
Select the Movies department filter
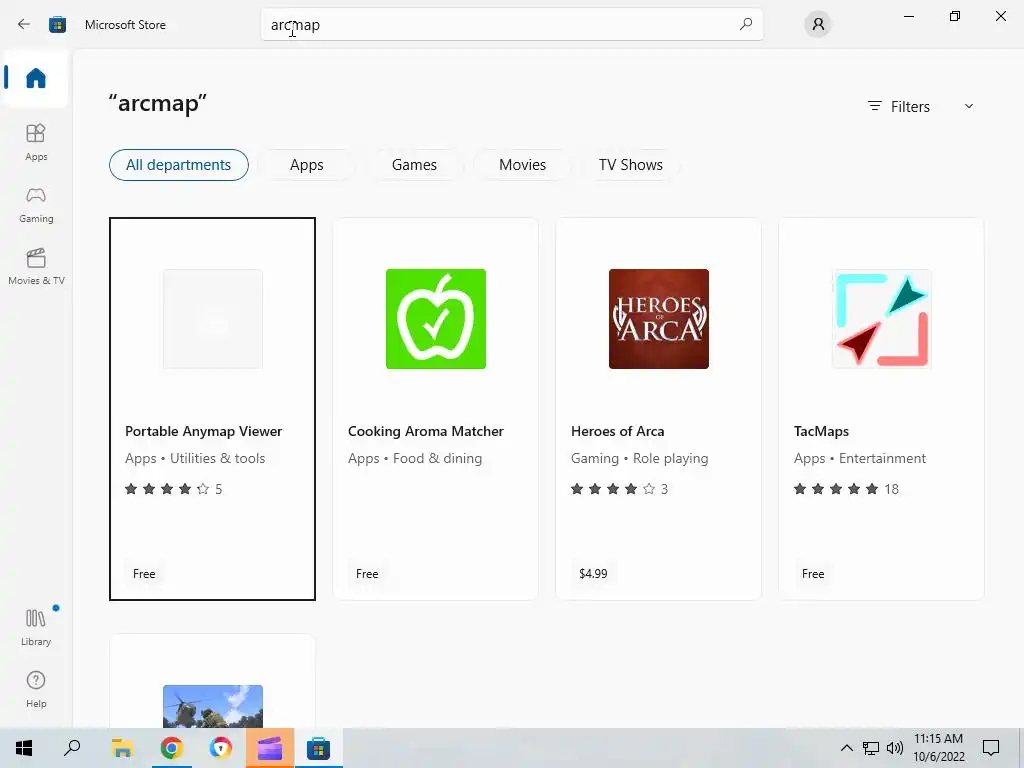(522, 165)
